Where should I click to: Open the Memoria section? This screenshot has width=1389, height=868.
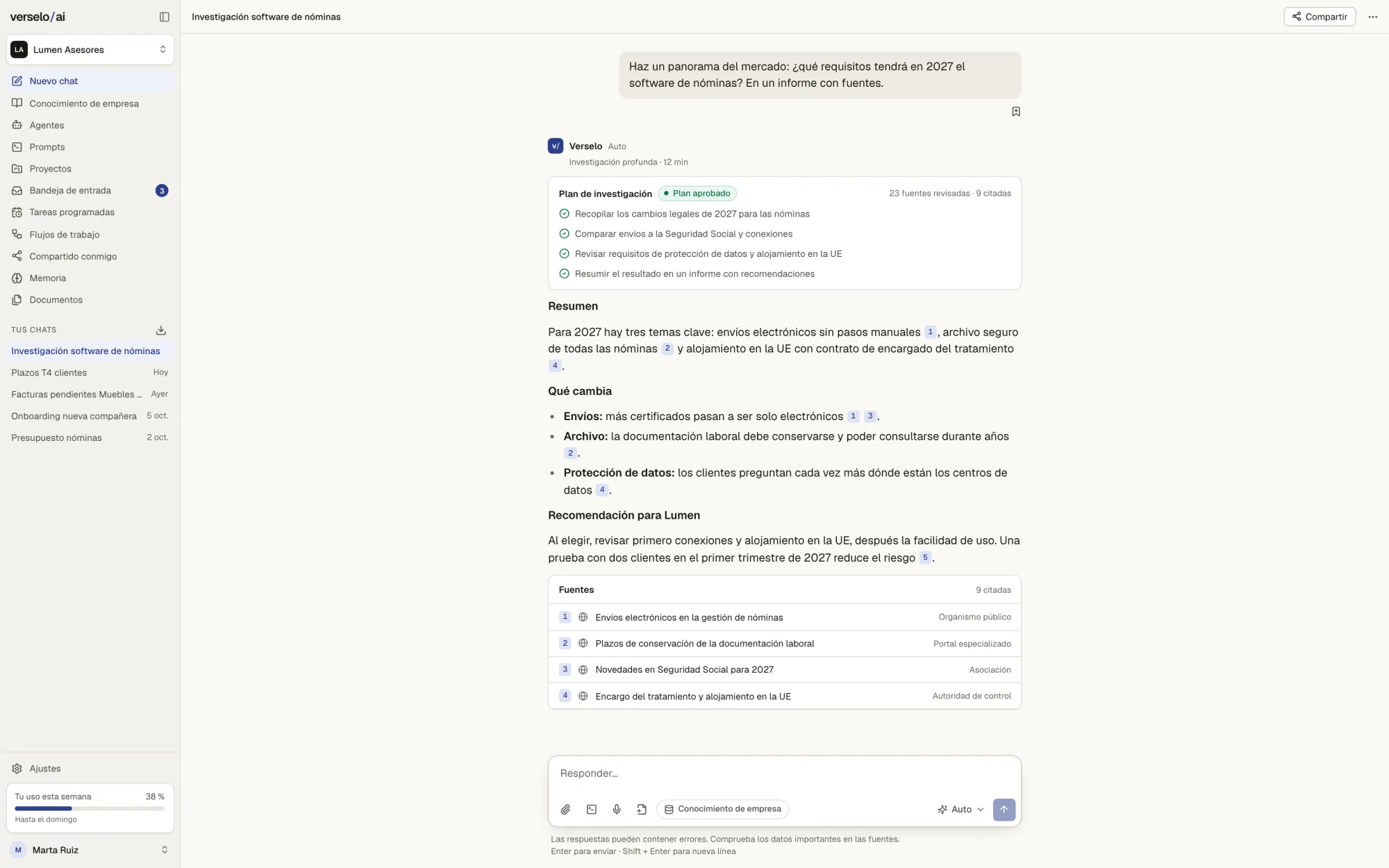click(90, 278)
